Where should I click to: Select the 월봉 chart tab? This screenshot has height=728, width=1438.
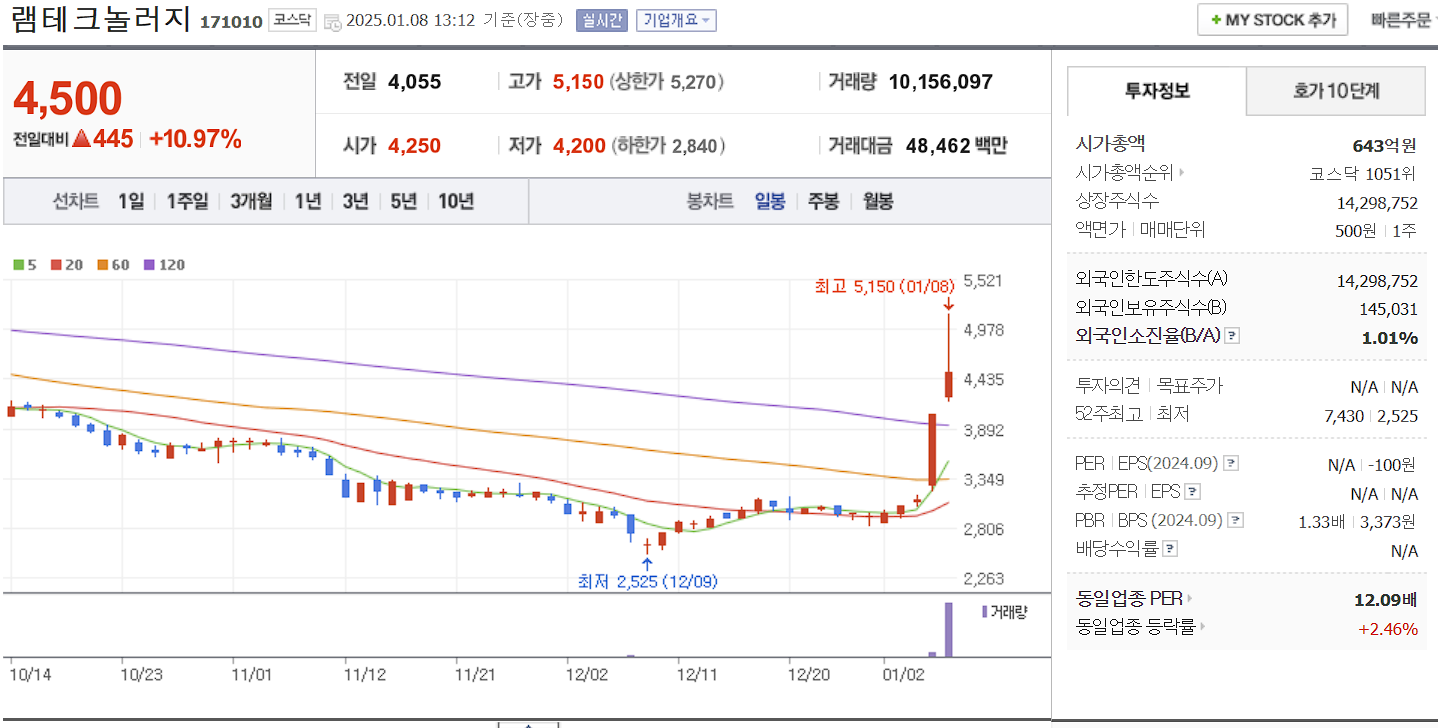click(x=876, y=201)
